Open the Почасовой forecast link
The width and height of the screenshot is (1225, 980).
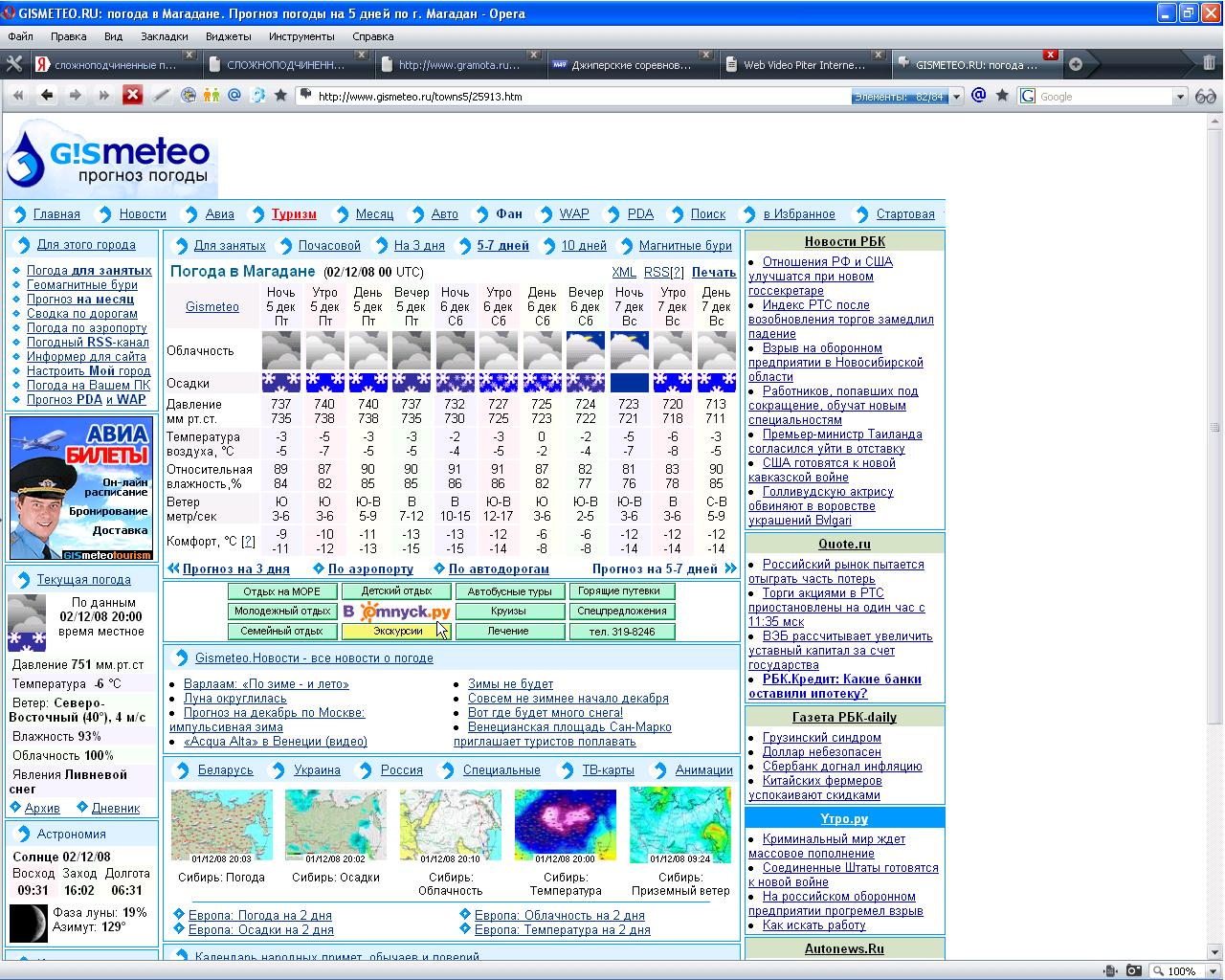329,245
